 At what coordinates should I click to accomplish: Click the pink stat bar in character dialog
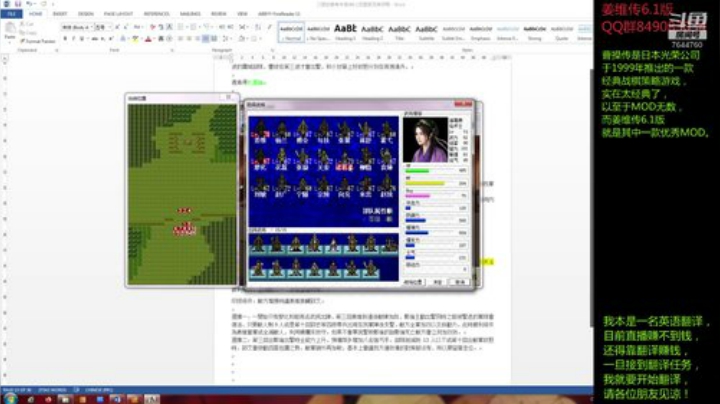click(417, 196)
